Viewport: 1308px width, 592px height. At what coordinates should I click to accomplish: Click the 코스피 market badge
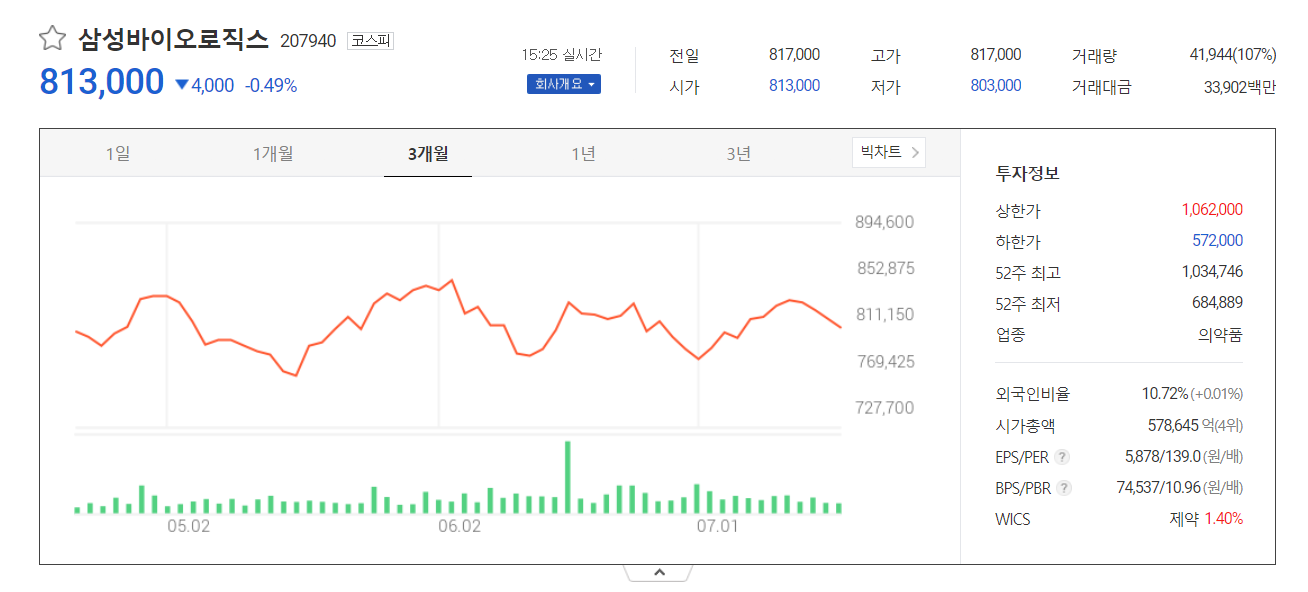tap(371, 41)
